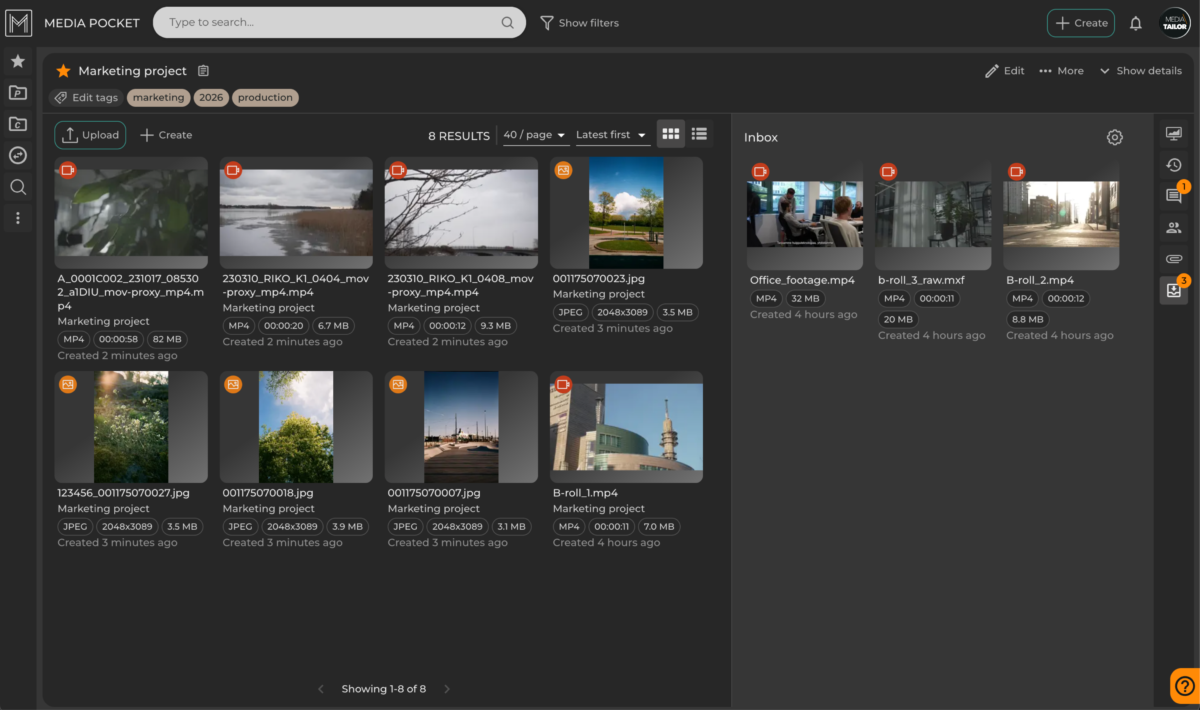
Task: Open the search icon in left sidebar
Action: pyautogui.click(x=18, y=186)
